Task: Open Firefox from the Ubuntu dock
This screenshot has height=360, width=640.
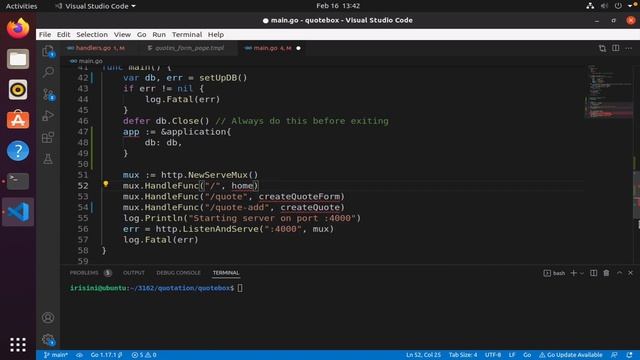Action: click(18, 28)
